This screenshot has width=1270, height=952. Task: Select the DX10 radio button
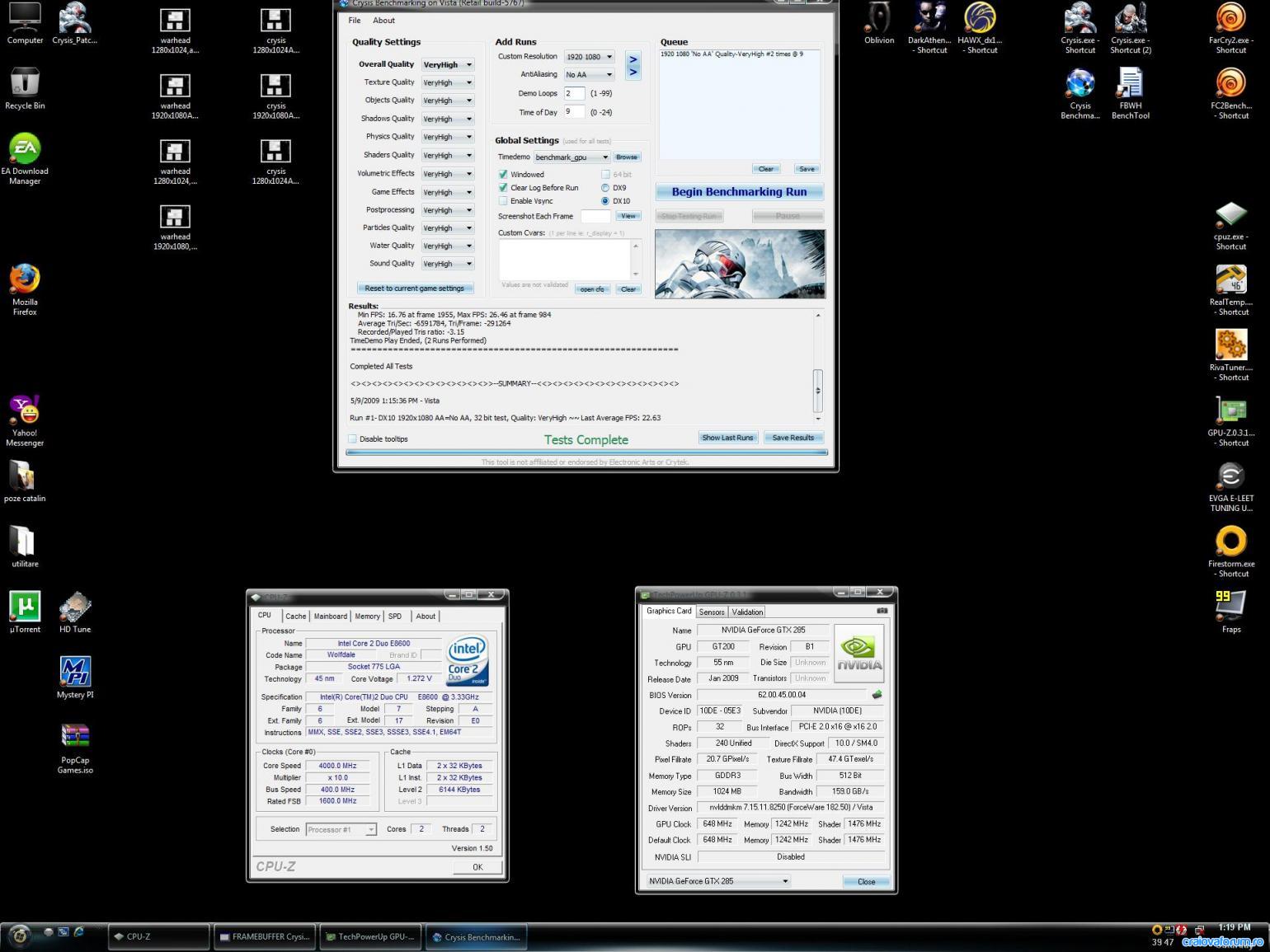605,200
